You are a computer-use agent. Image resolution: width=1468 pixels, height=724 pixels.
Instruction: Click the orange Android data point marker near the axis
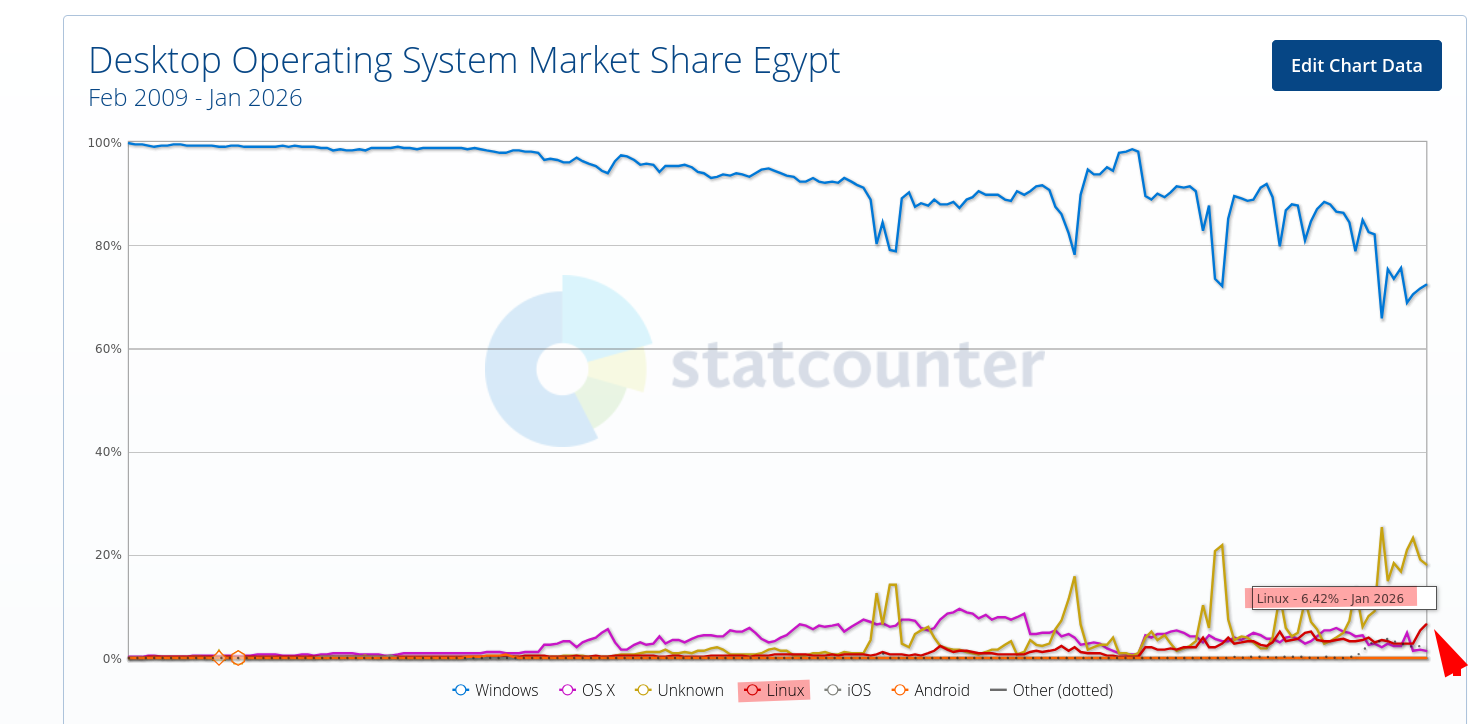220,658
